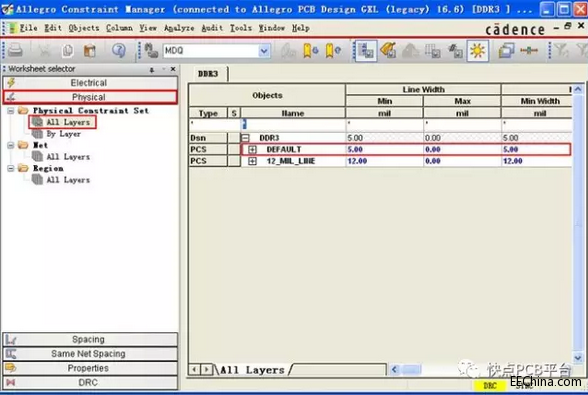This screenshot has width=588, height=395.
Task: Click the yellow tag toolbar icon
Action: pos(388,50)
